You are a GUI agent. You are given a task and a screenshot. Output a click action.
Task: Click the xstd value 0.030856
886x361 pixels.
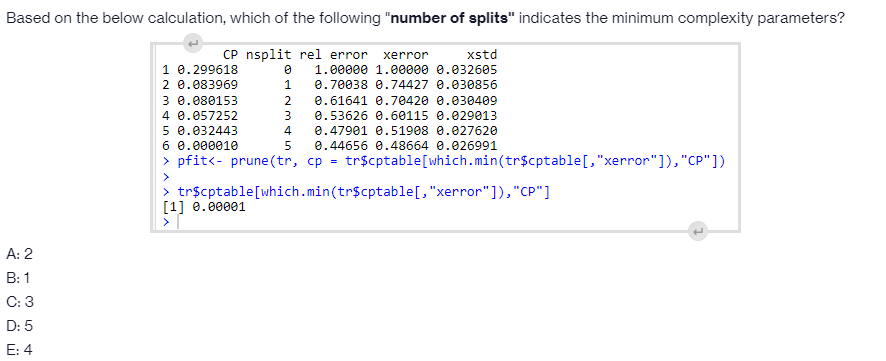point(467,86)
